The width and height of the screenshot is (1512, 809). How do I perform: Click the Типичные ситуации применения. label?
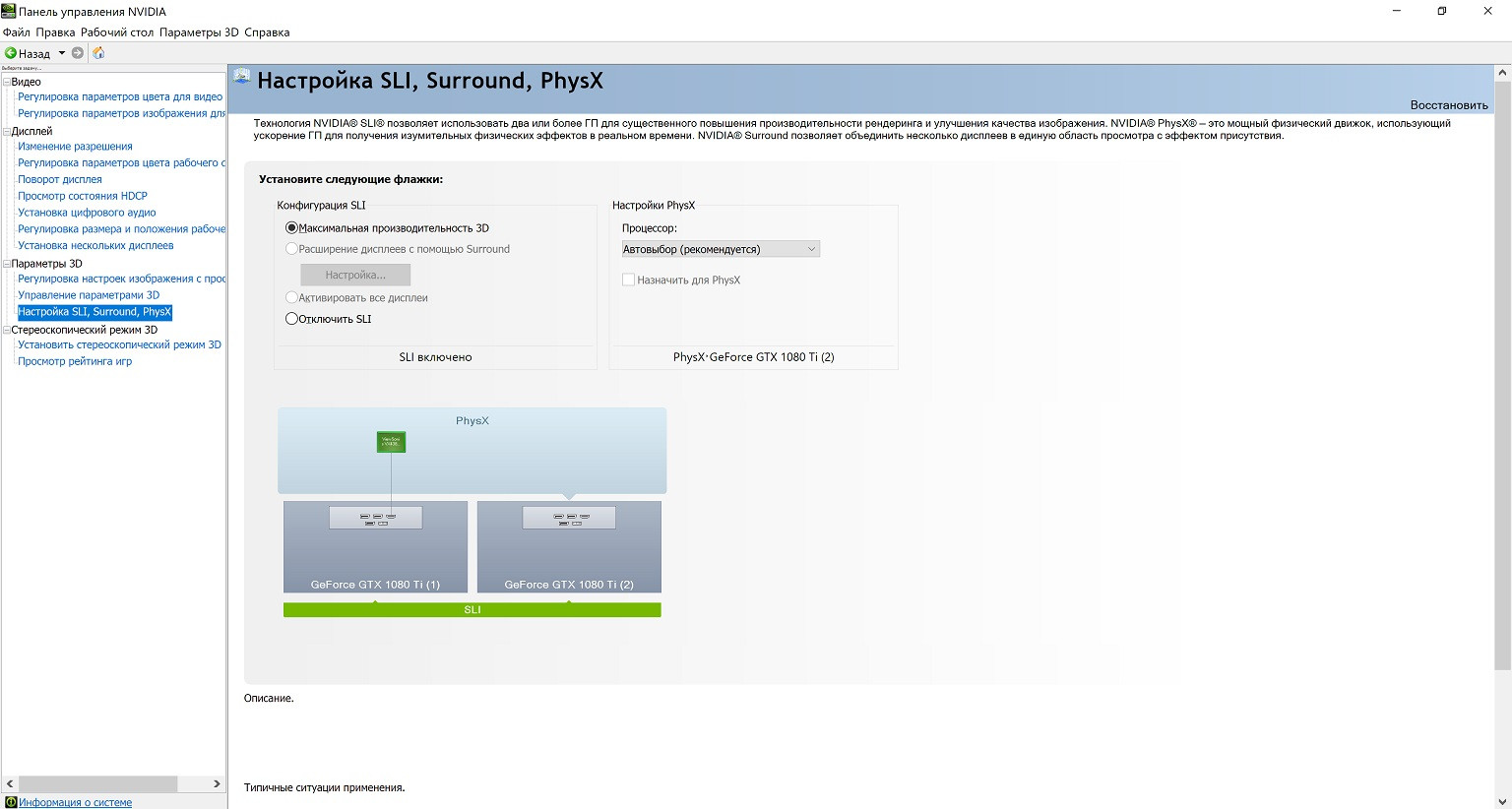(x=324, y=787)
